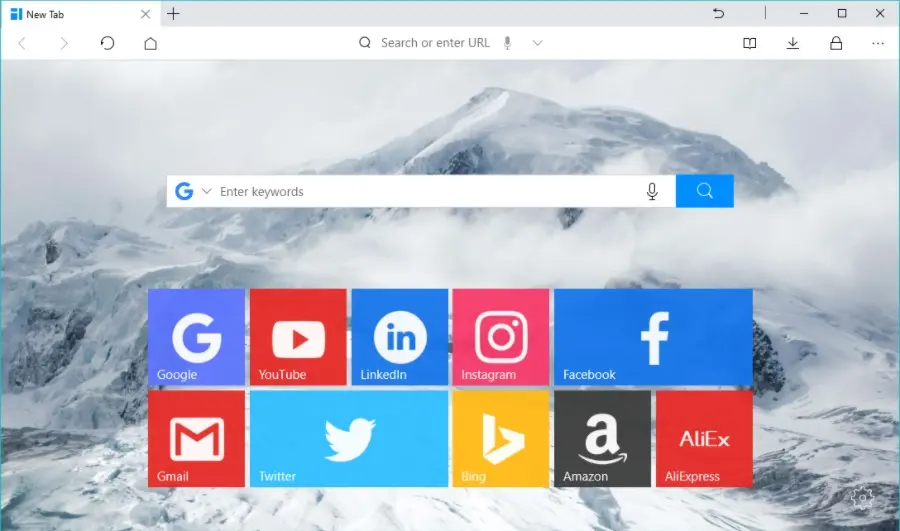Open the Gmail speed dial tile
Viewport: 900px width, 531px height.
196,439
